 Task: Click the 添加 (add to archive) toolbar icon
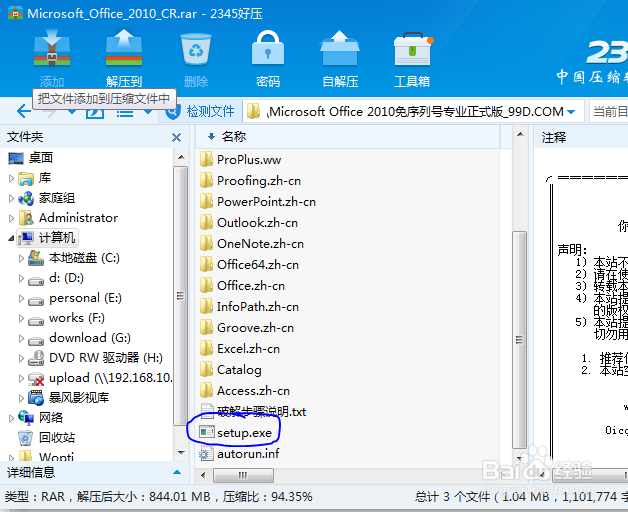(52, 47)
